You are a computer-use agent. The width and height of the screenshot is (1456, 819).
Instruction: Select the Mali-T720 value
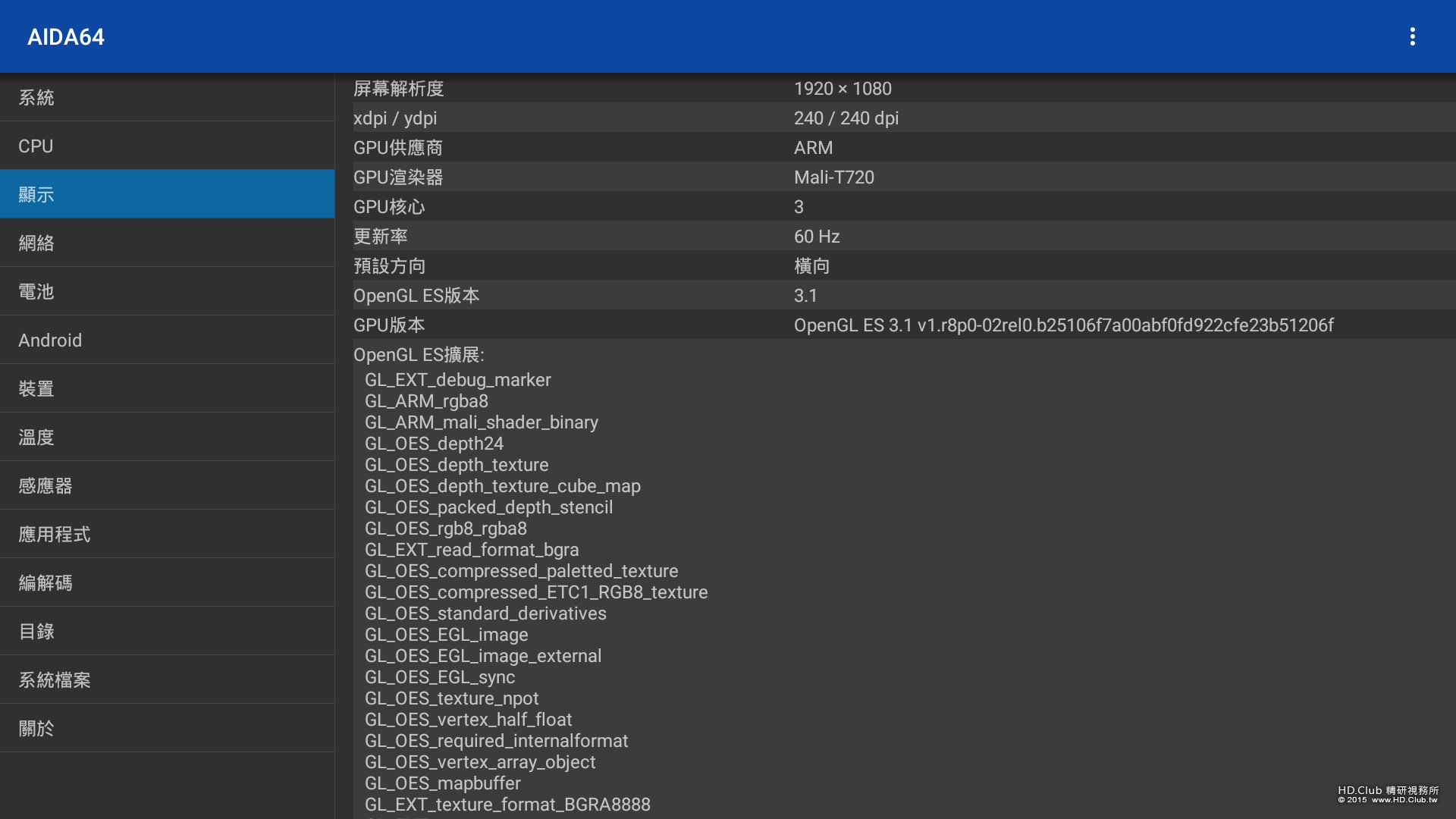click(834, 177)
